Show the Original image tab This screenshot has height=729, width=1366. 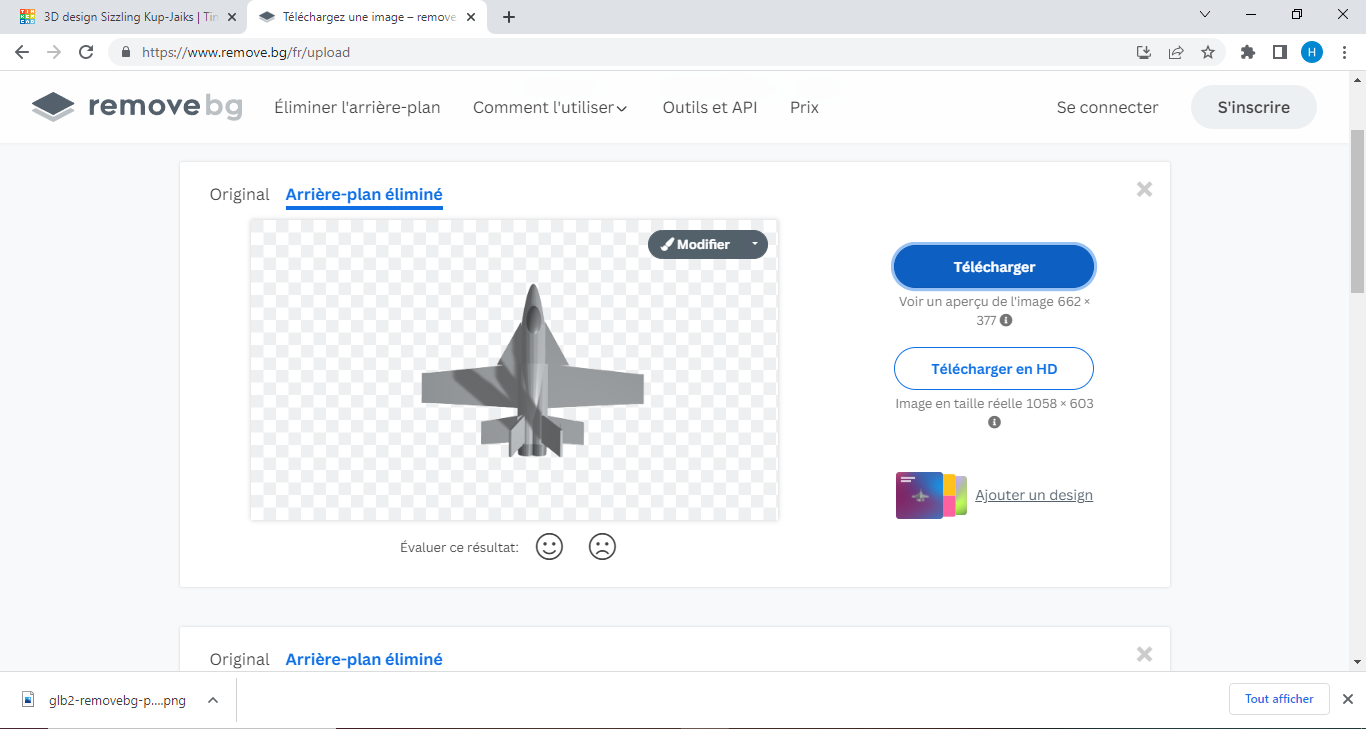pyautogui.click(x=240, y=194)
